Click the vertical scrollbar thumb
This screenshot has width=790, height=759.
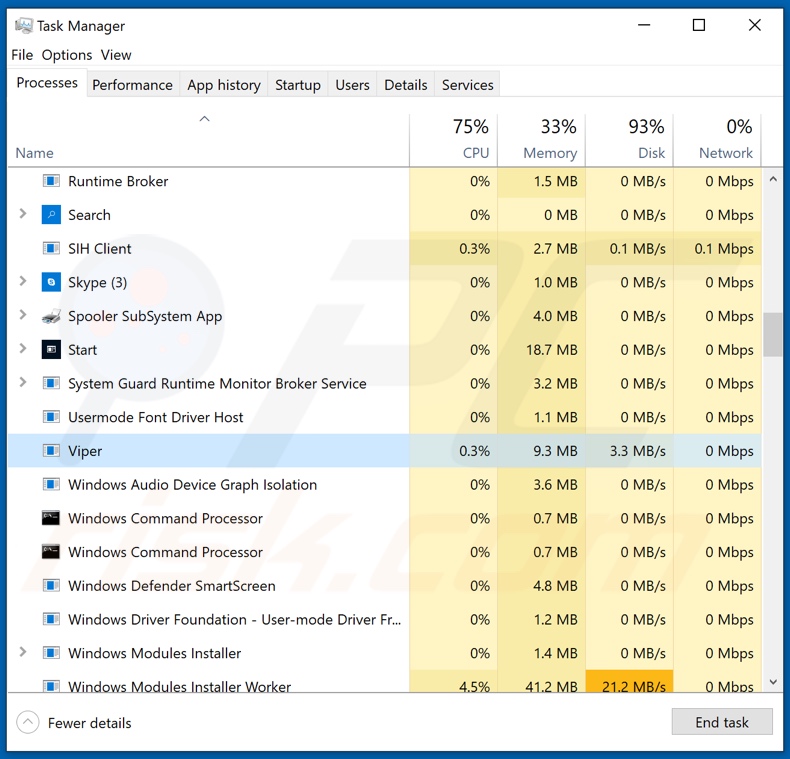point(773,335)
